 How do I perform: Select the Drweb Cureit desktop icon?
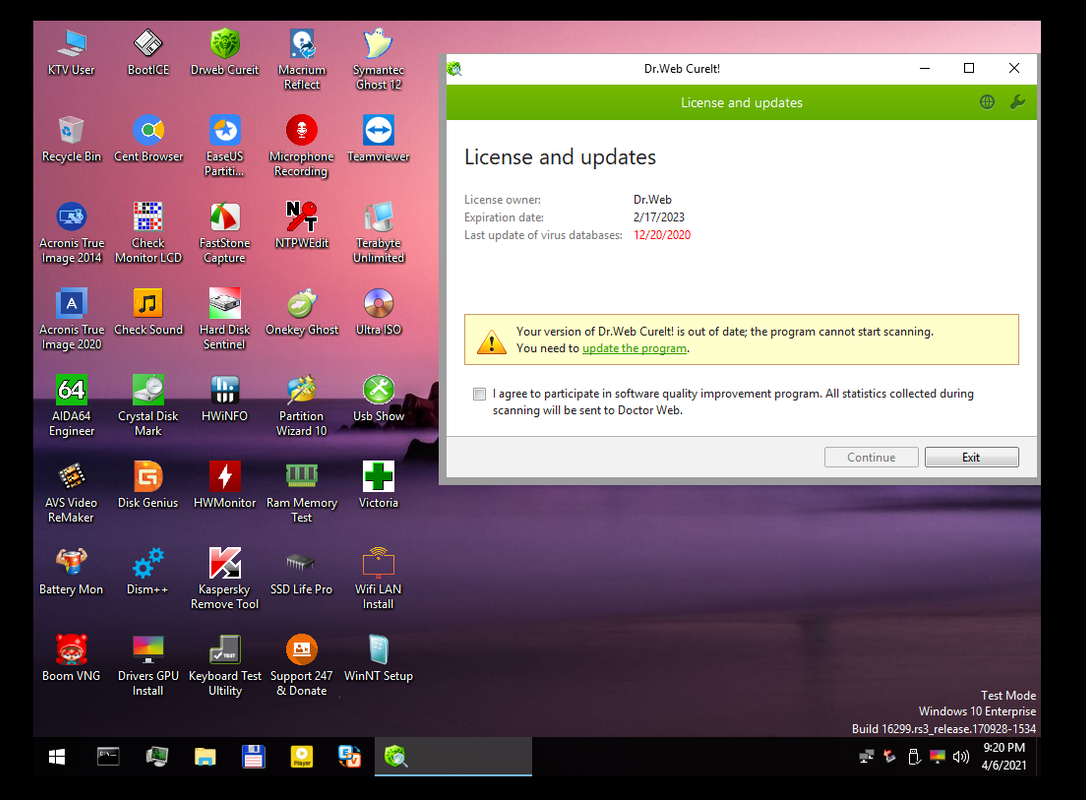point(224,53)
